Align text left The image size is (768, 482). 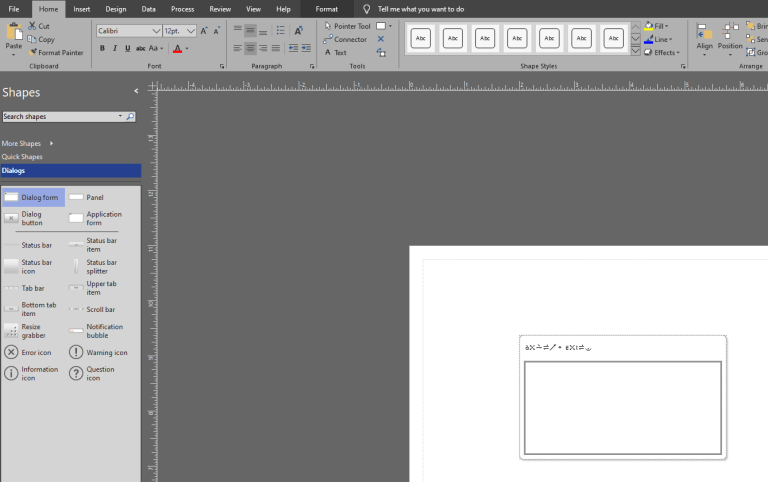click(238, 48)
